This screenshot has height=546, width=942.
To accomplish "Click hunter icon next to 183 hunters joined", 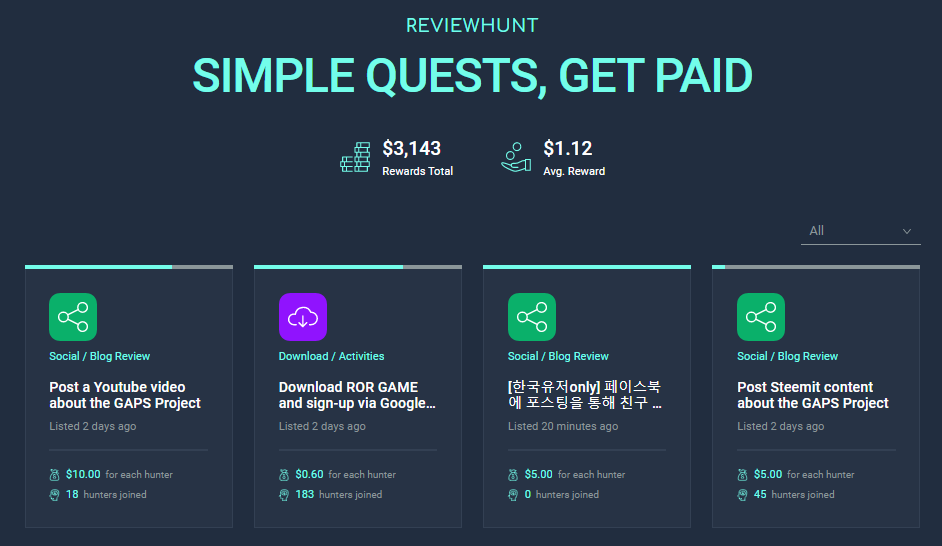I will click(x=284, y=495).
